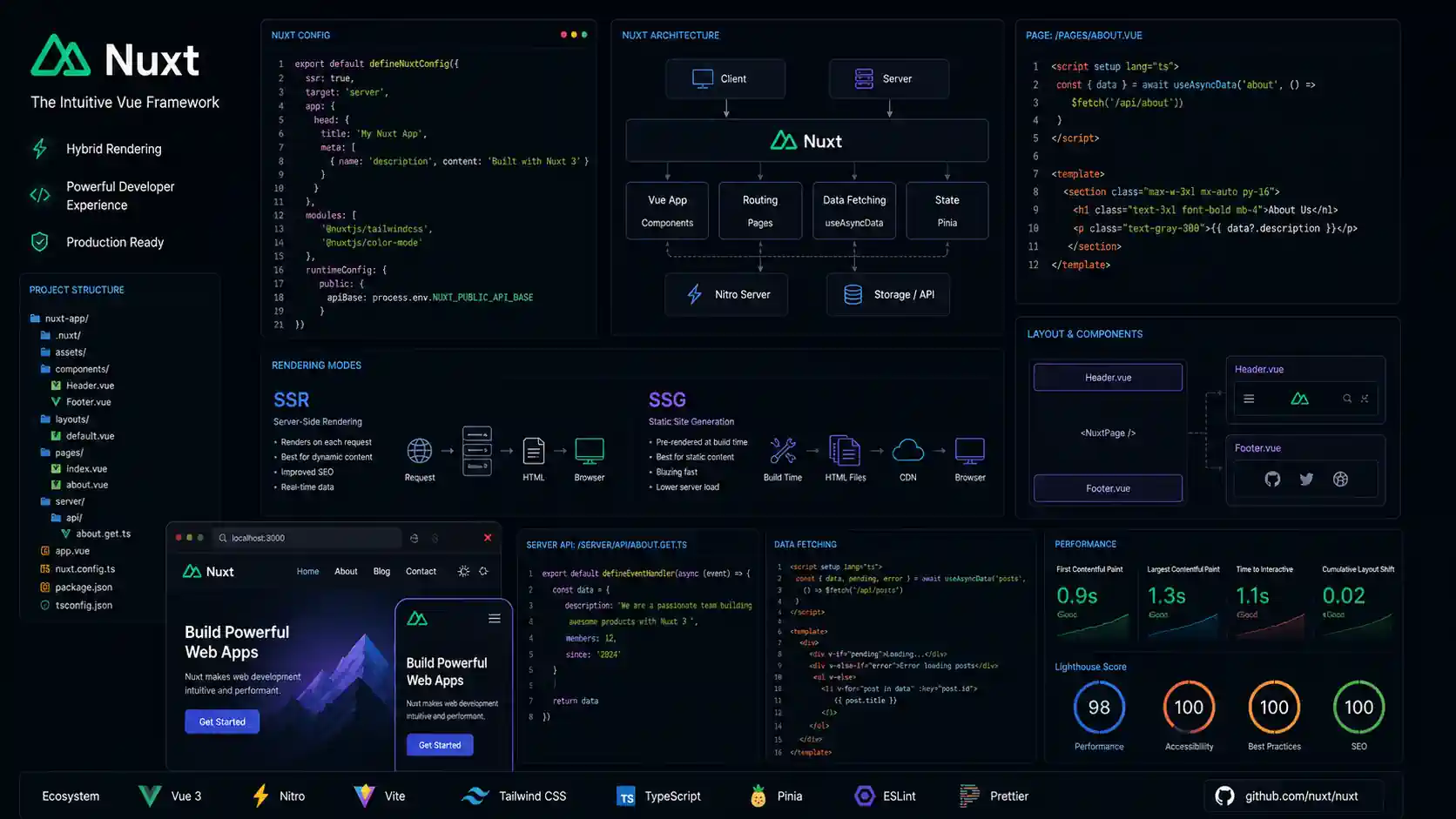Click the Storage / API database icon
The image size is (1456, 819).
pos(853,294)
